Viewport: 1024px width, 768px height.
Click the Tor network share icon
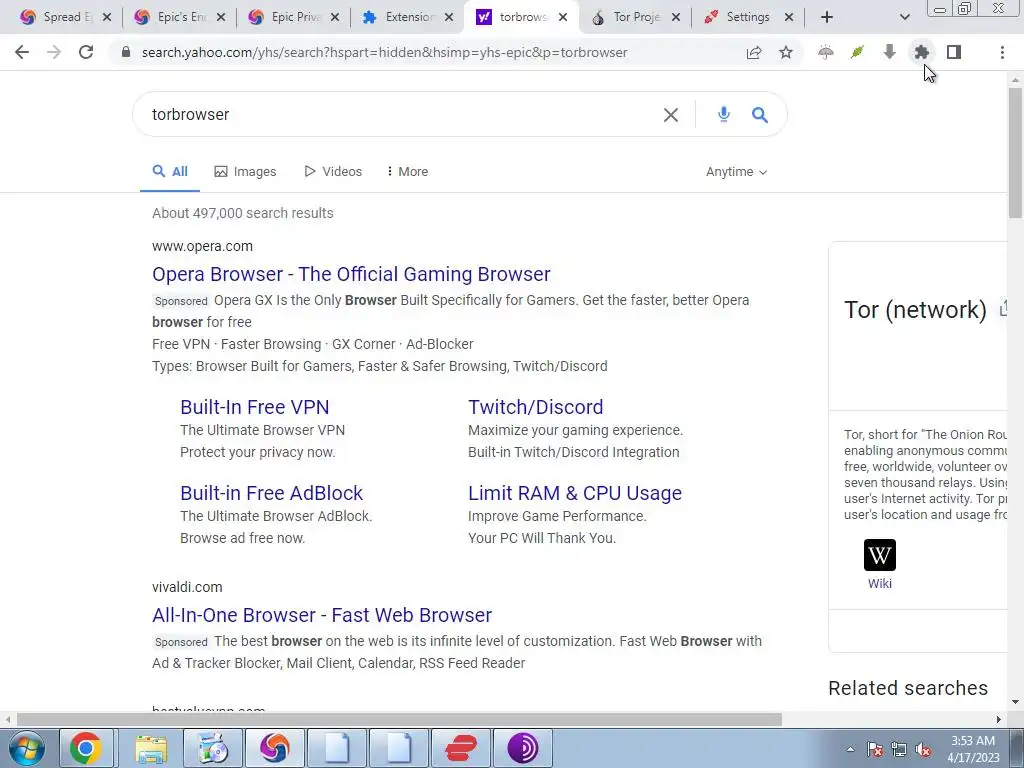[x=1004, y=310]
